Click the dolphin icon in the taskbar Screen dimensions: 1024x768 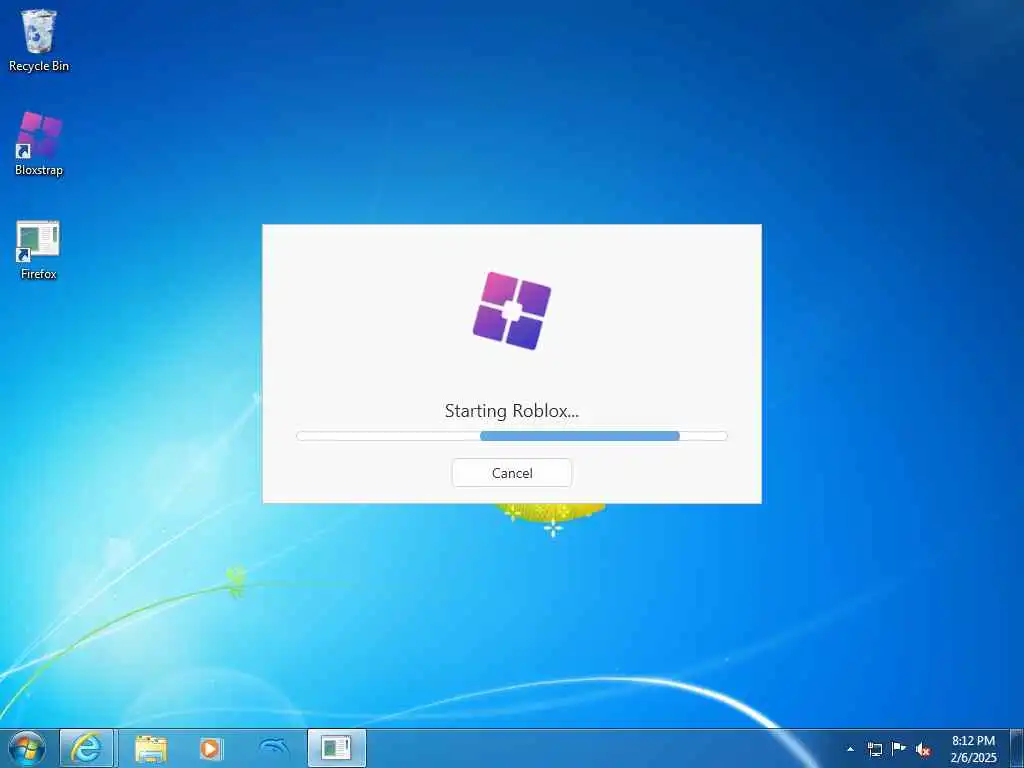[274, 748]
